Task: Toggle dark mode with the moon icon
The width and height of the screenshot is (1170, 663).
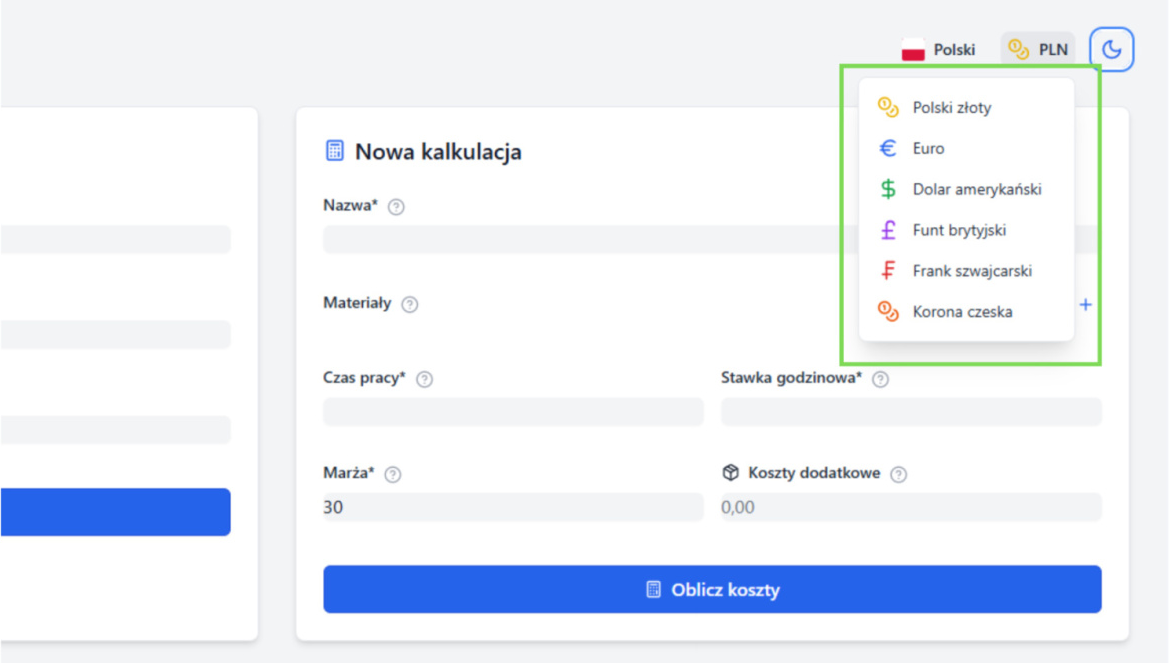Action: [1111, 49]
